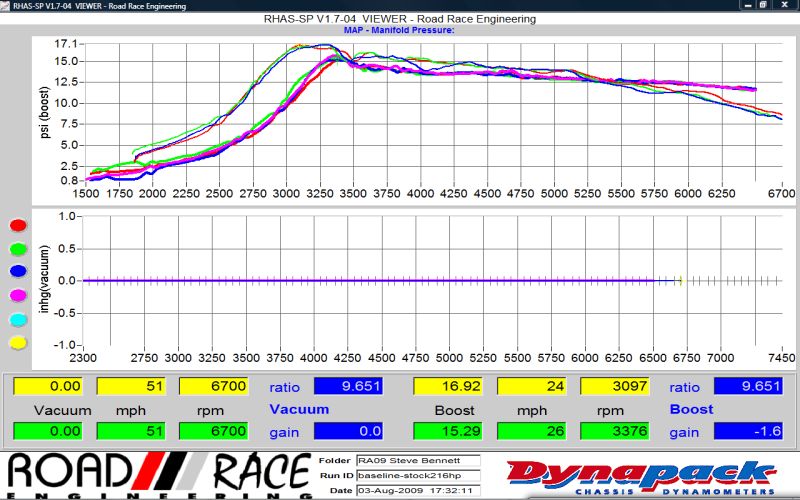Viewport: 800px width, 500px height.
Task: Click the Dynapack Chassis Dynamometers logo
Action: [x=642, y=476]
